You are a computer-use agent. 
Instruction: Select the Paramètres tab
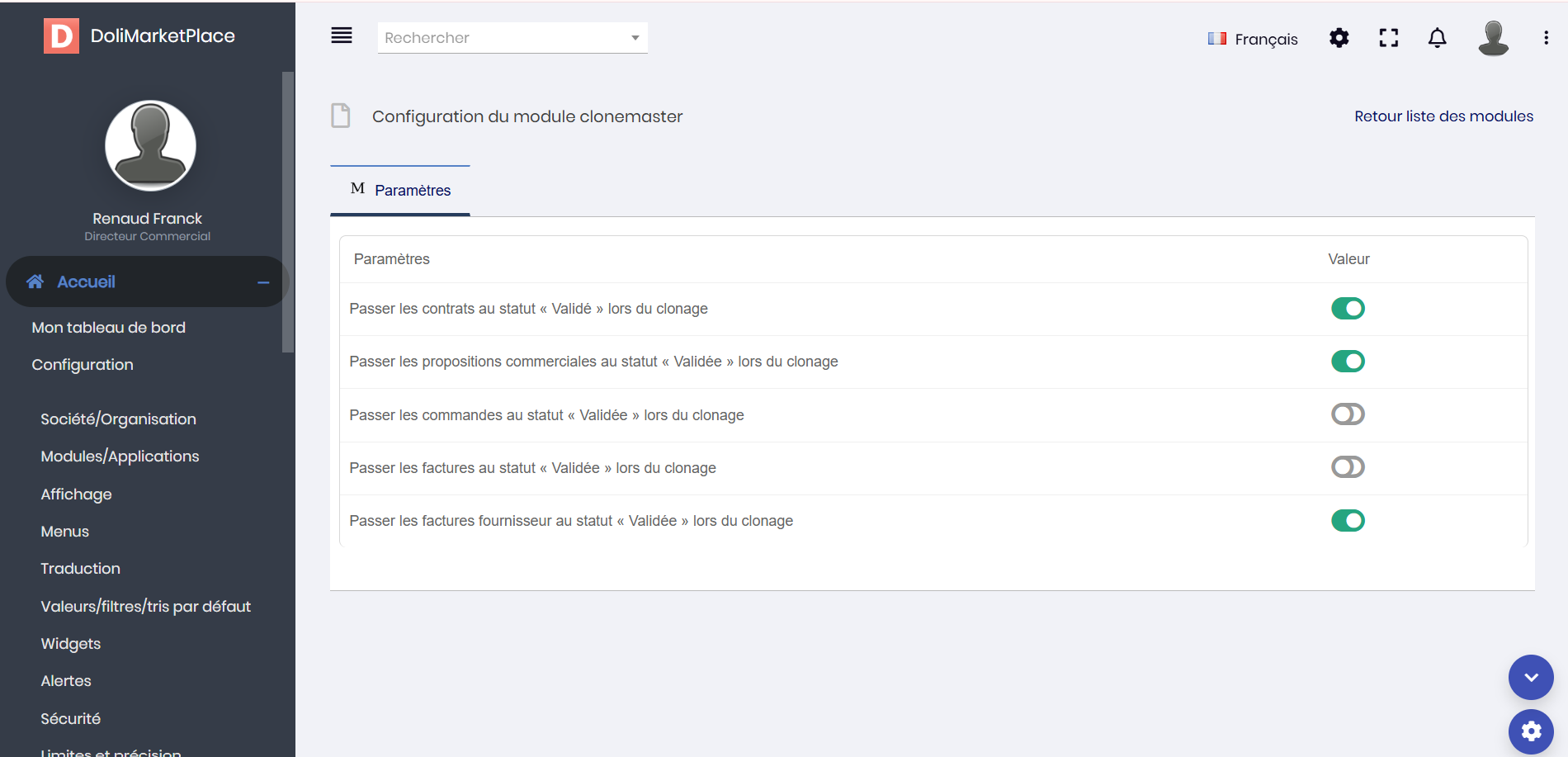point(401,191)
